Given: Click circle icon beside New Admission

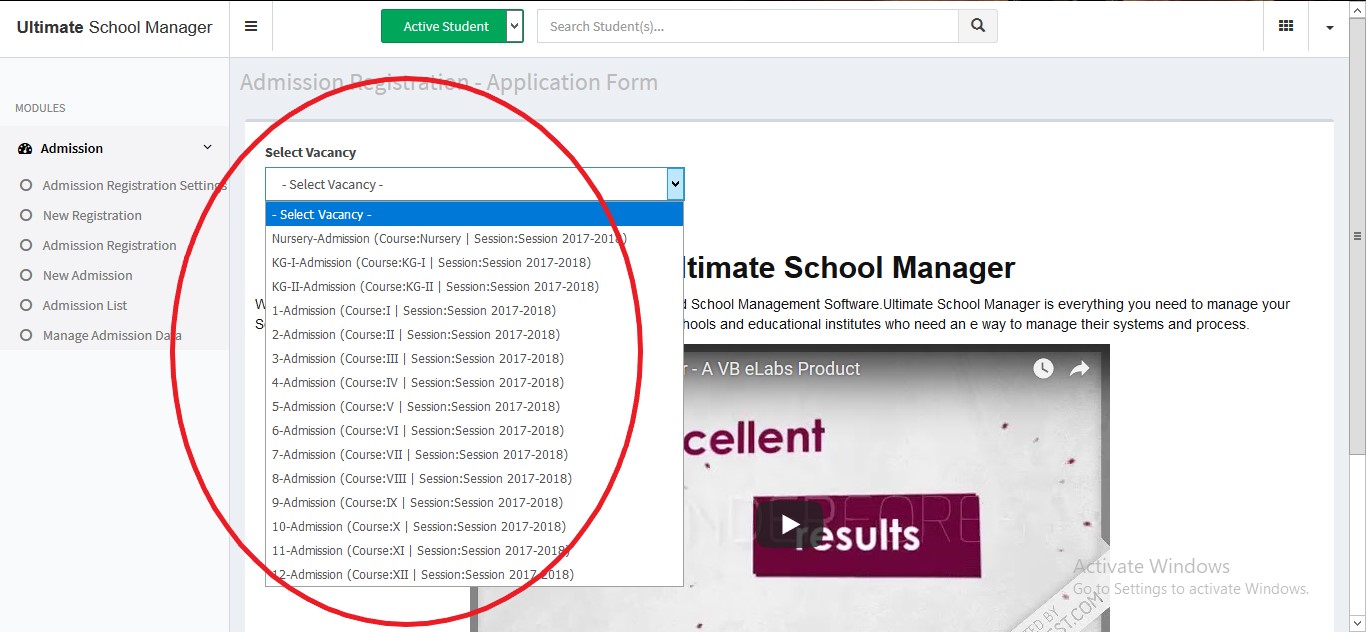Looking at the screenshot, I should 26,275.
